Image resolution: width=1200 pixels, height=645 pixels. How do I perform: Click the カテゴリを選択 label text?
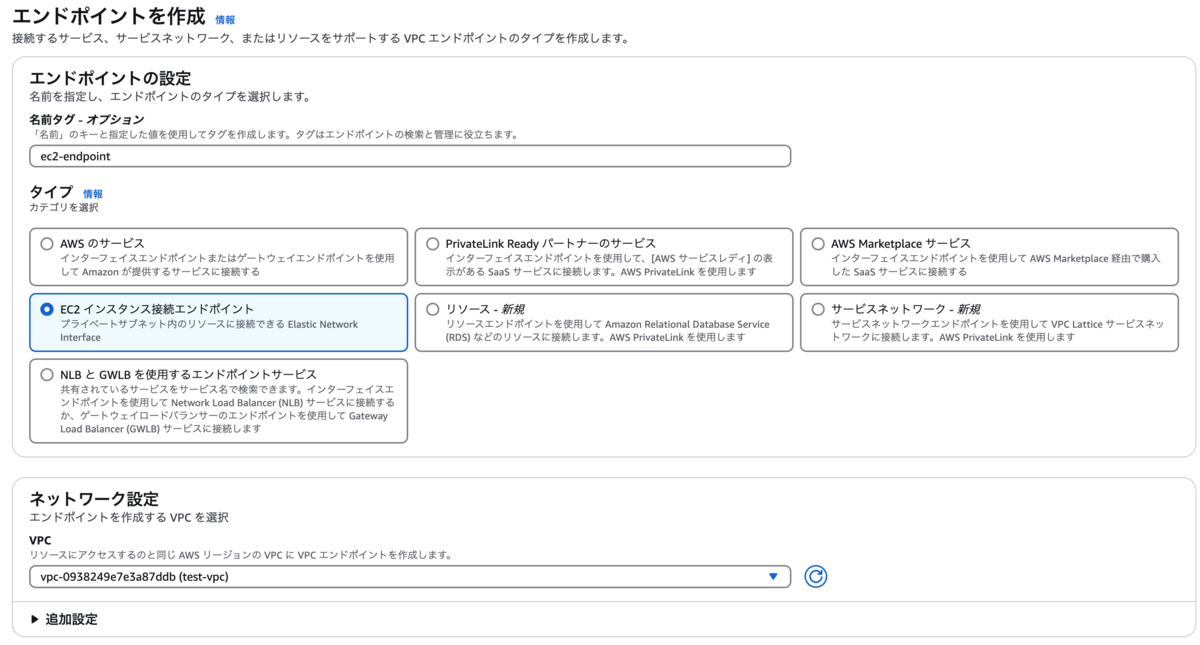(64, 207)
